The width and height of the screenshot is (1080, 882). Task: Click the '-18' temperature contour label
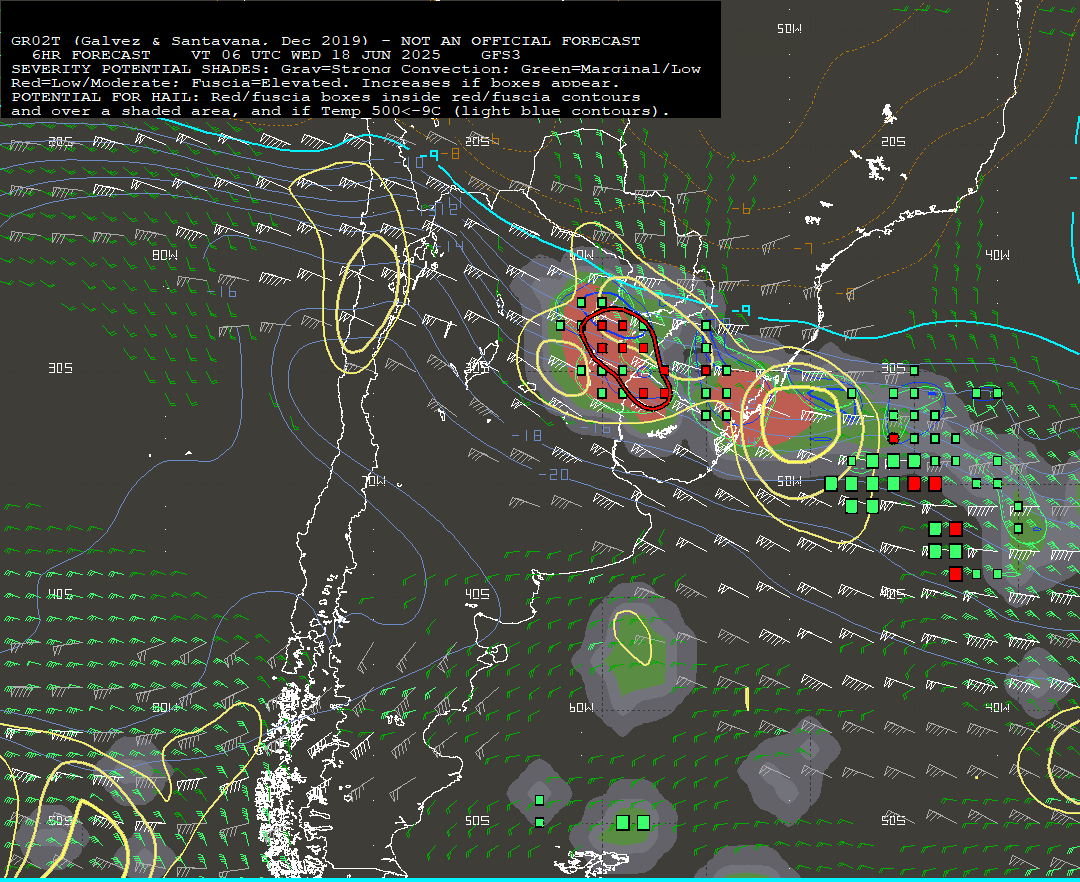click(527, 435)
